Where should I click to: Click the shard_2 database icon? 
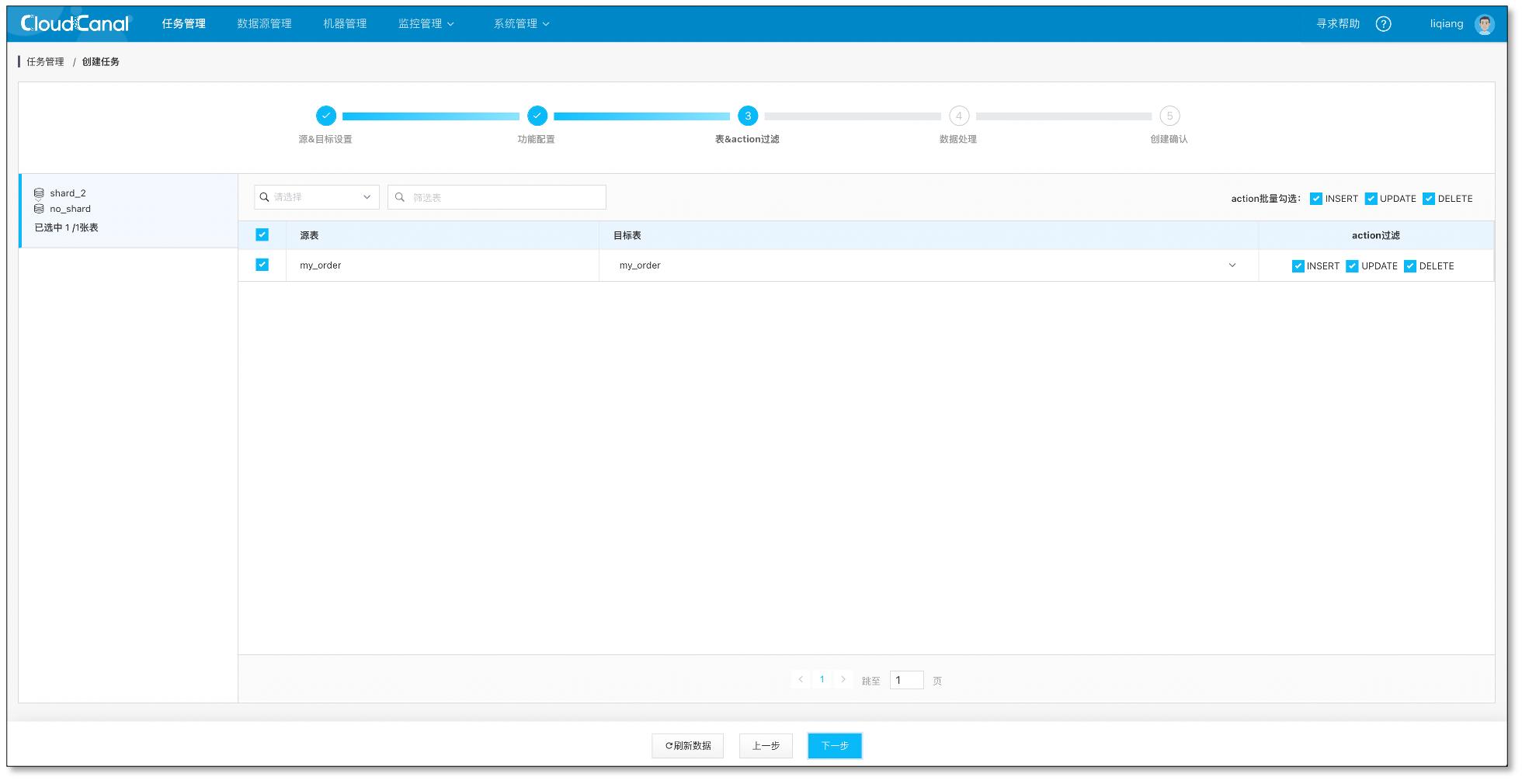coord(39,193)
